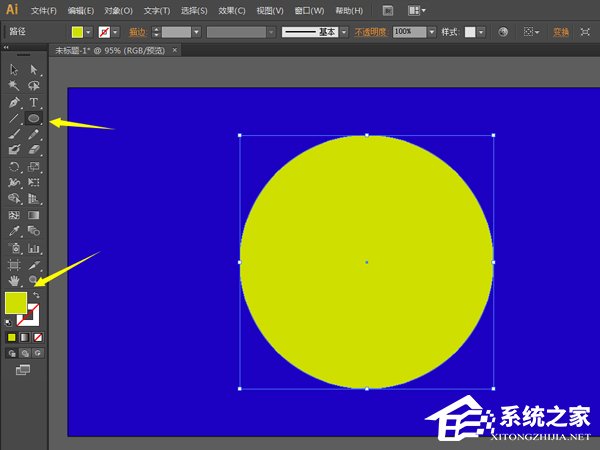Image resolution: width=600 pixels, height=450 pixels.
Task: Open the 描边 stroke panel link
Action: [138, 32]
